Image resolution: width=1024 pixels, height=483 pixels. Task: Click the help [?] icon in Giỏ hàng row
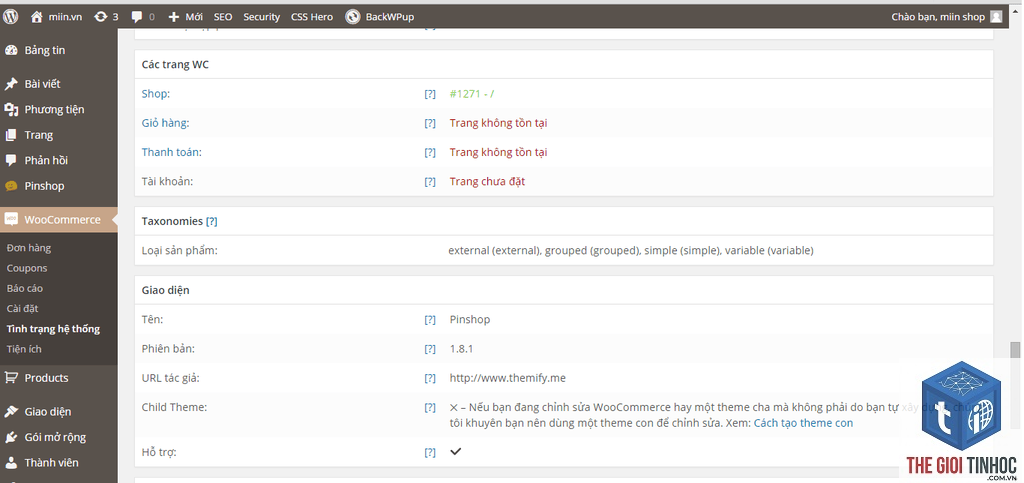430,123
